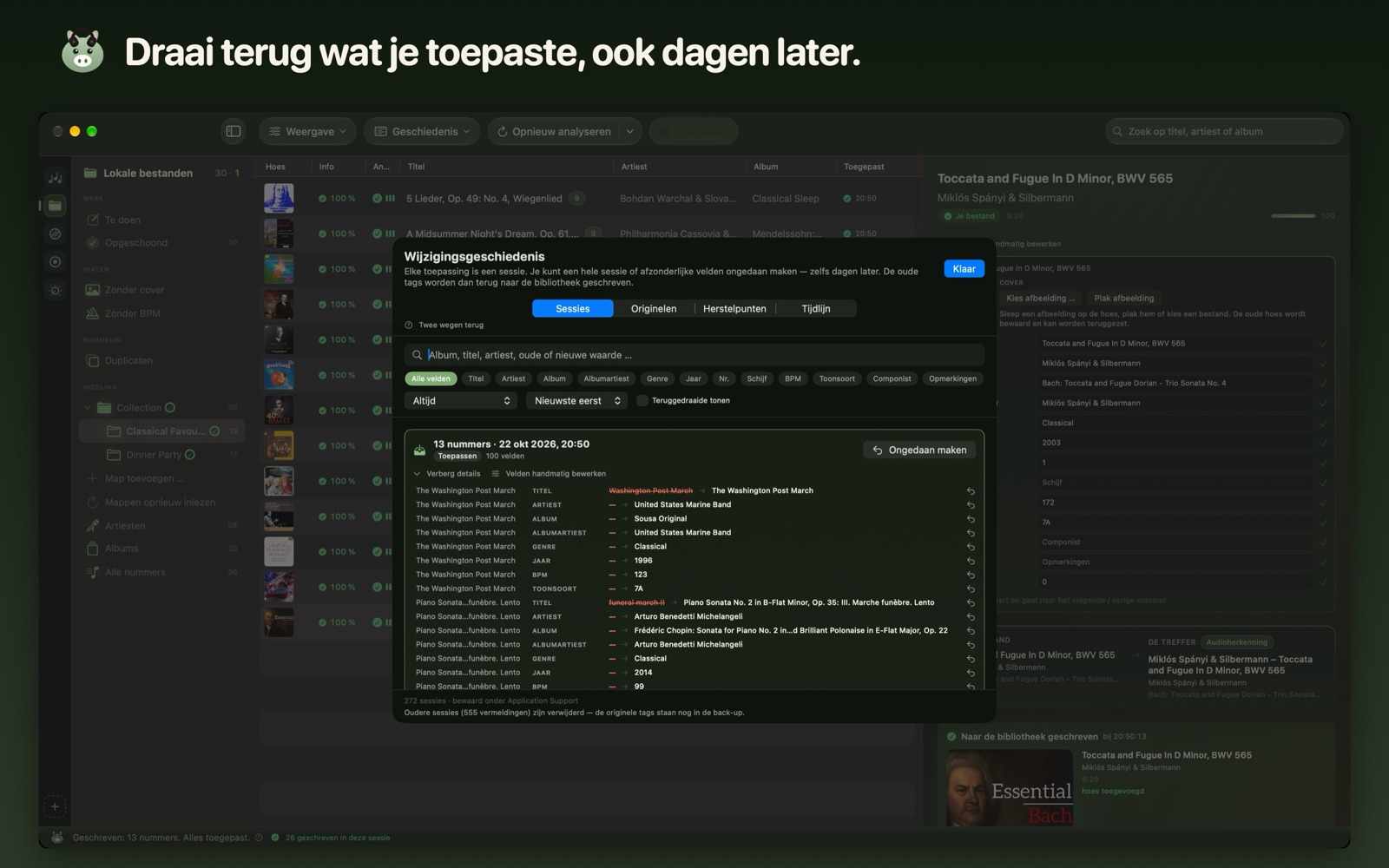Click the record circle icon in left rail
Image resolution: width=1389 pixels, height=868 pixels.
pos(55,262)
